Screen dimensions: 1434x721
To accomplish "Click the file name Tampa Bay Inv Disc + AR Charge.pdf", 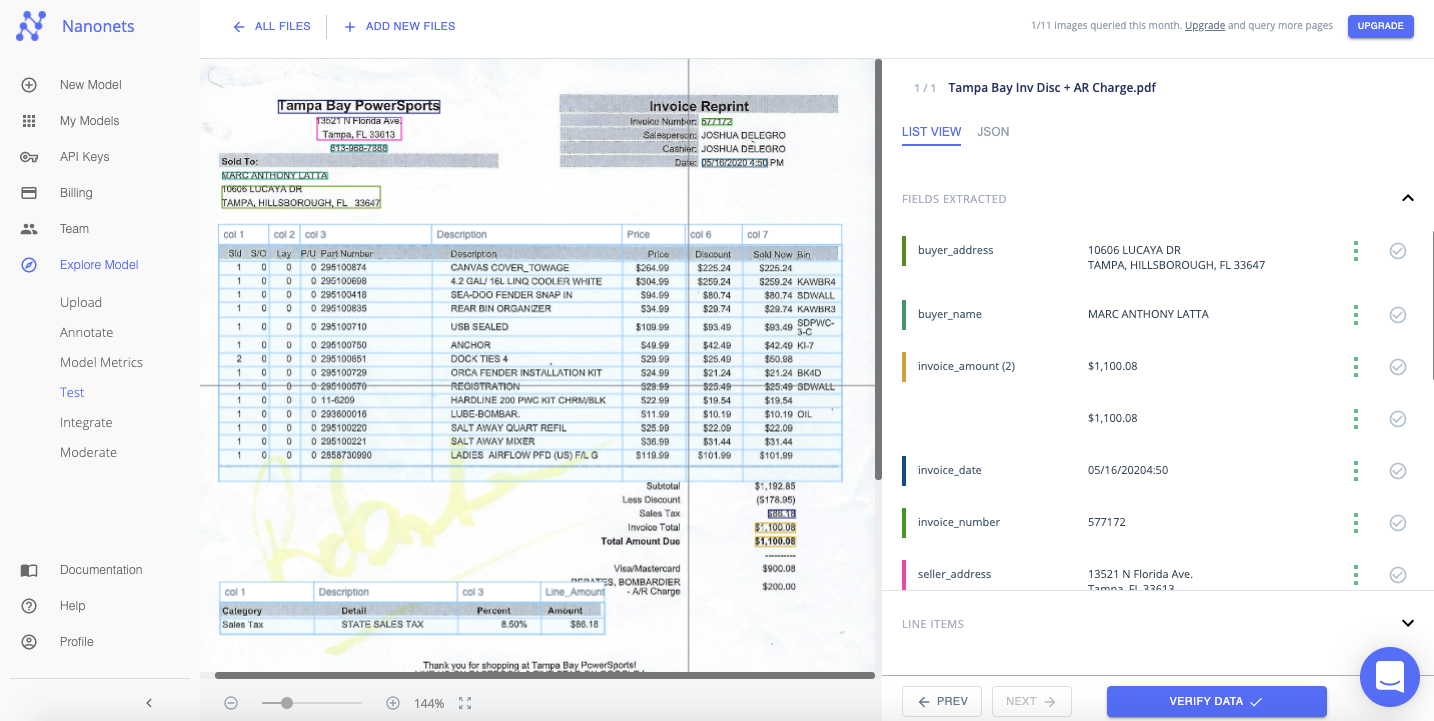I will pos(1052,88).
